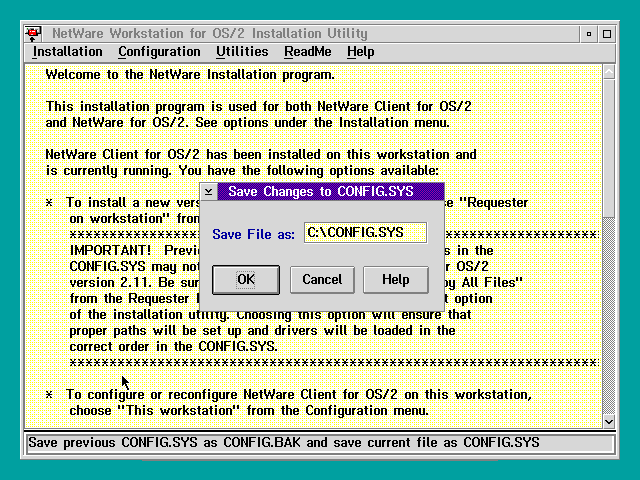The height and width of the screenshot is (480, 640).
Task: Maximize the NetWare Installation Utility window
Action: 607,34
